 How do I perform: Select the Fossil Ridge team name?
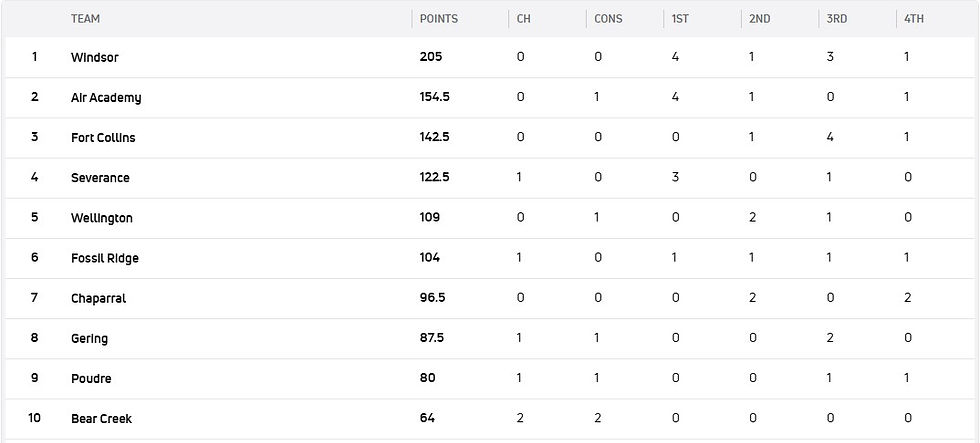[105, 258]
